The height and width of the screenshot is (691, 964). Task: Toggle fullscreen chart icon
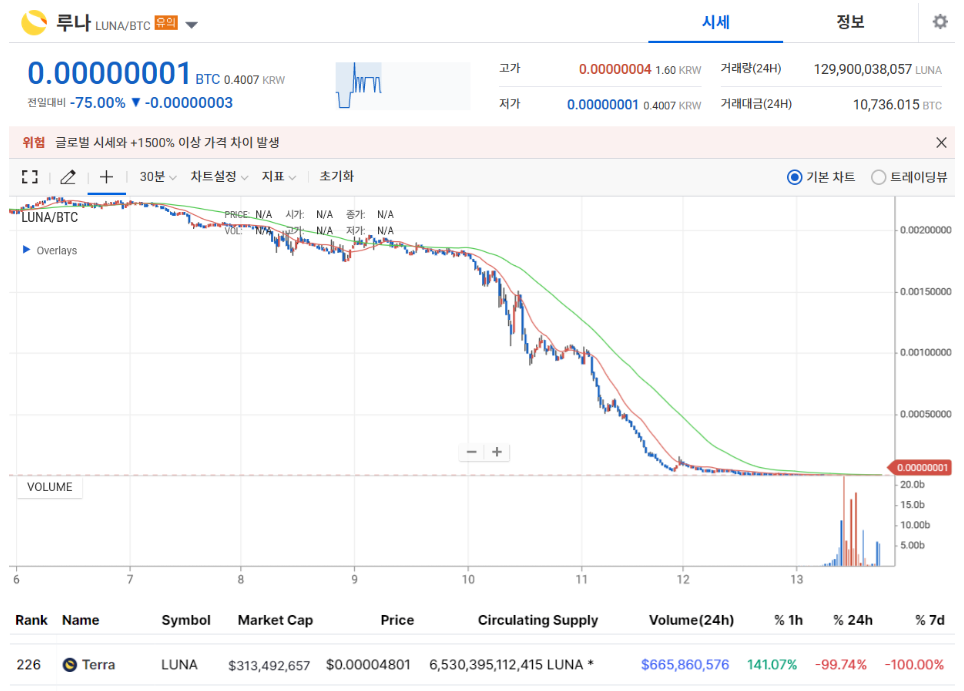pos(30,177)
